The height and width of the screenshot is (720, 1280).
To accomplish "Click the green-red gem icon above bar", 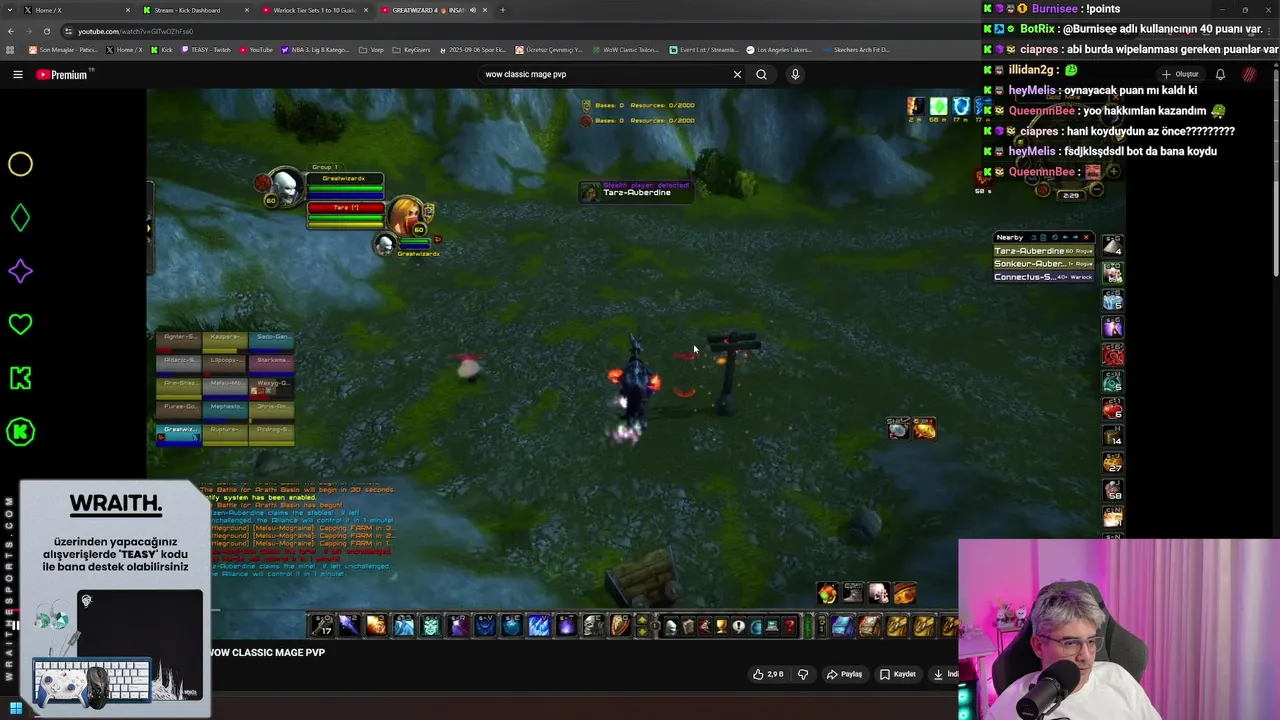I will [x=827, y=594].
